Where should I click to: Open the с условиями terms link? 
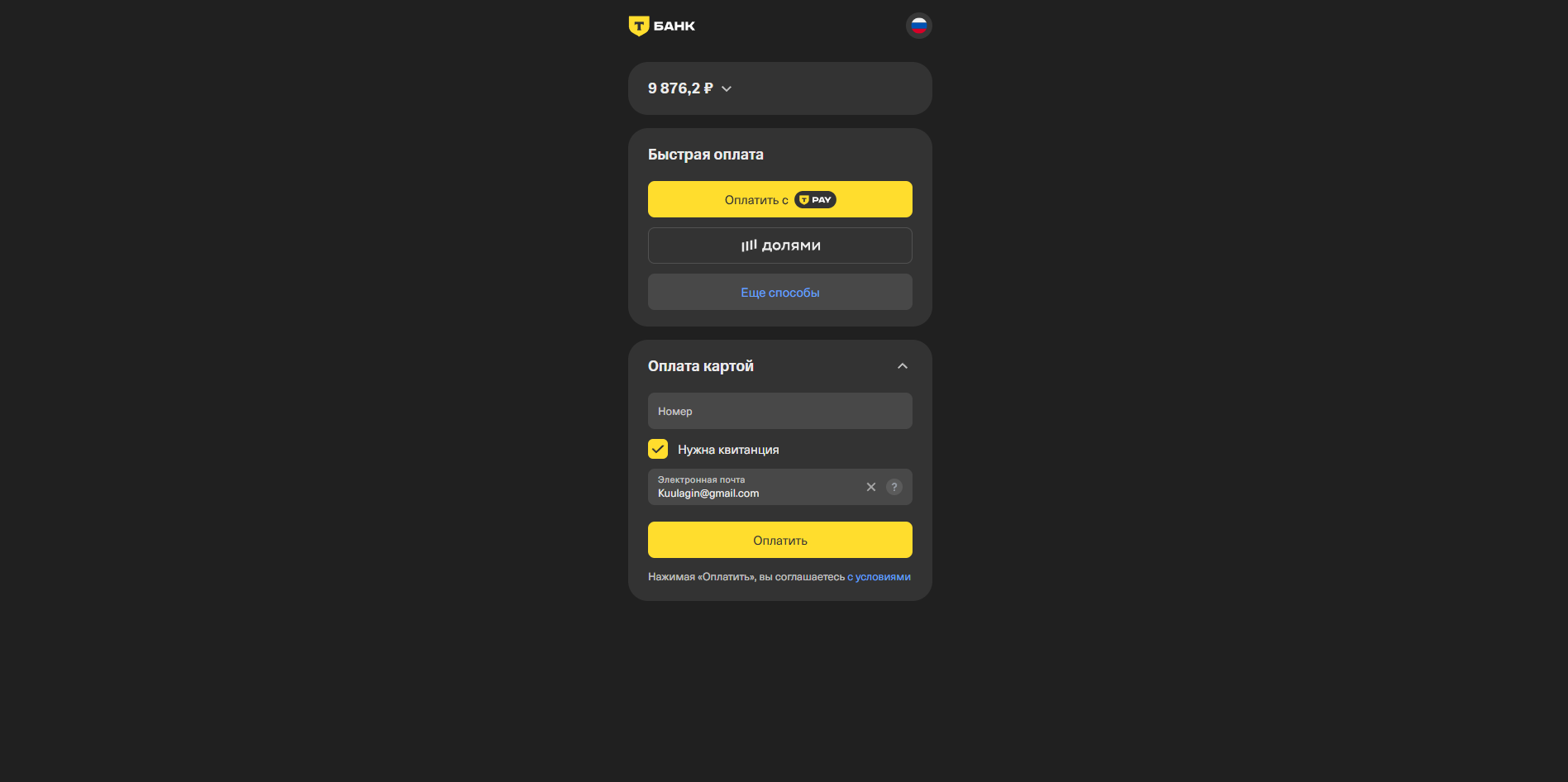click(879, 577)
